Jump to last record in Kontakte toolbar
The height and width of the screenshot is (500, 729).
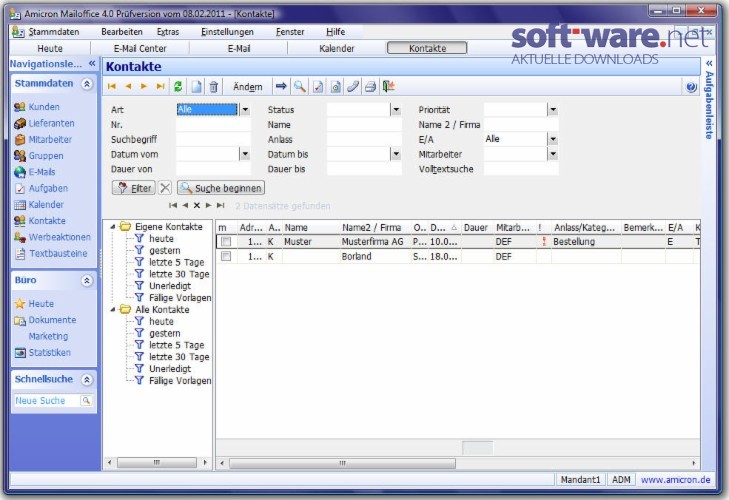coord(160,87)
